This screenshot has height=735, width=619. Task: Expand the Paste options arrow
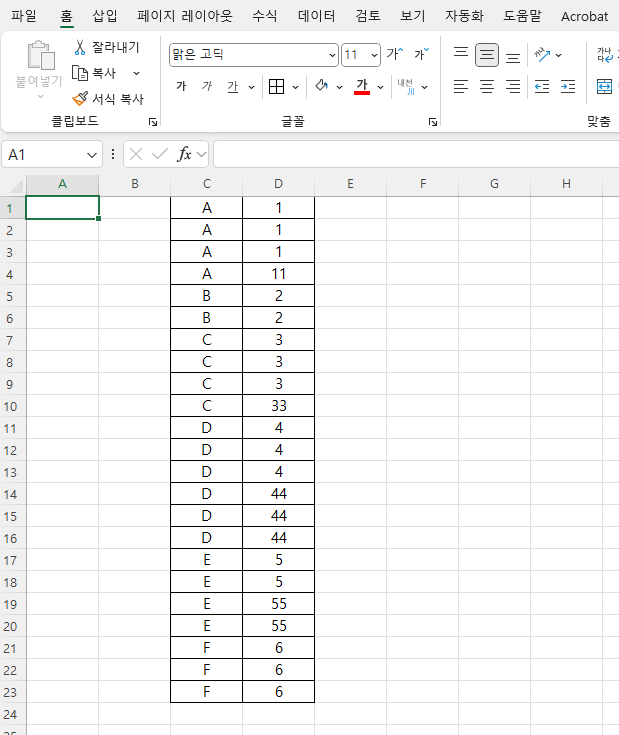[40, 97]
